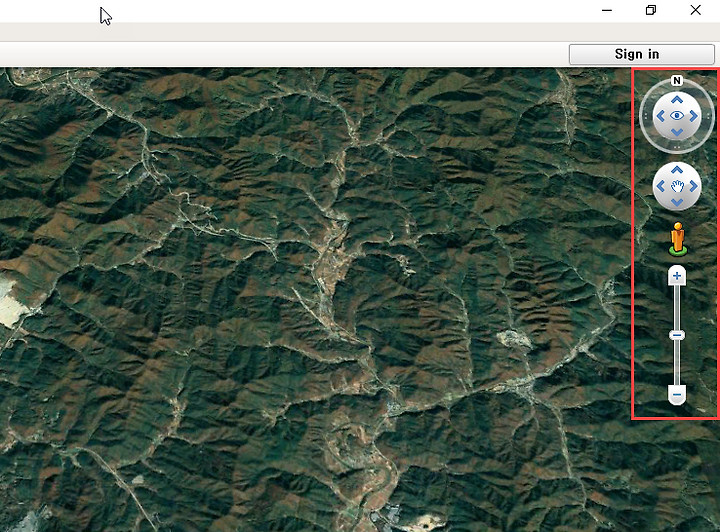This screenshot has width=720, height=532.
Task: Click the Sign in button
Action: coord(641,54)
